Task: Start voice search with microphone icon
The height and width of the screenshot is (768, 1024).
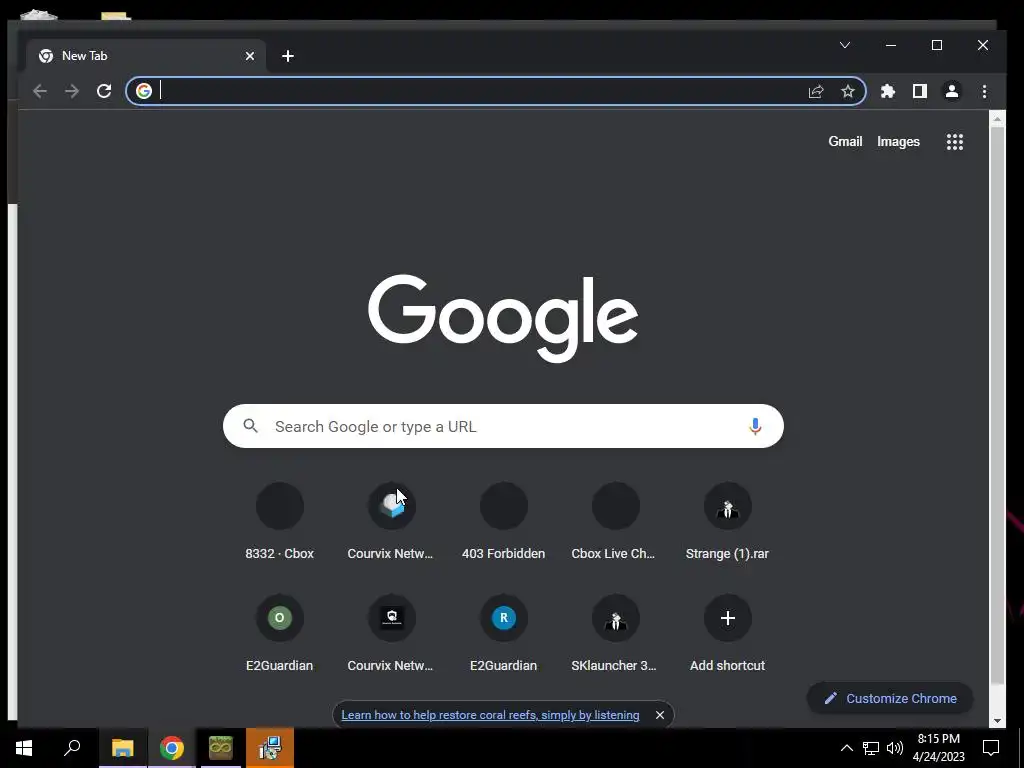Action: [x=755, y=426]
